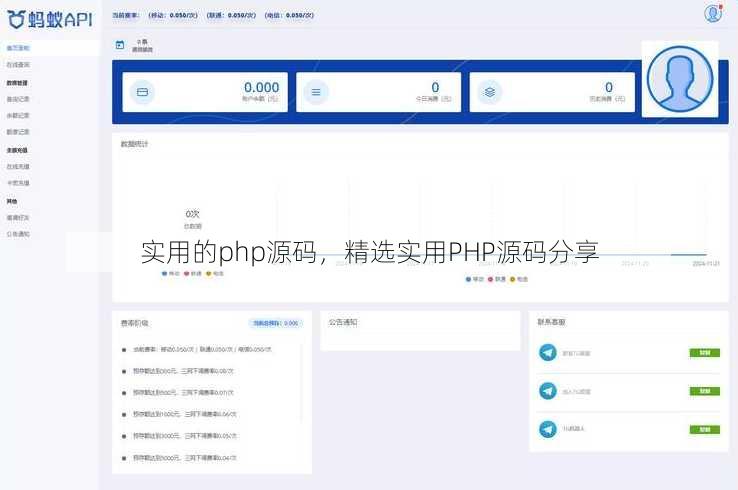The width and height of the screenshot is (738, 490).
Task: Toggle 移动 series in the line chart legend
Action: click(474, 279)
